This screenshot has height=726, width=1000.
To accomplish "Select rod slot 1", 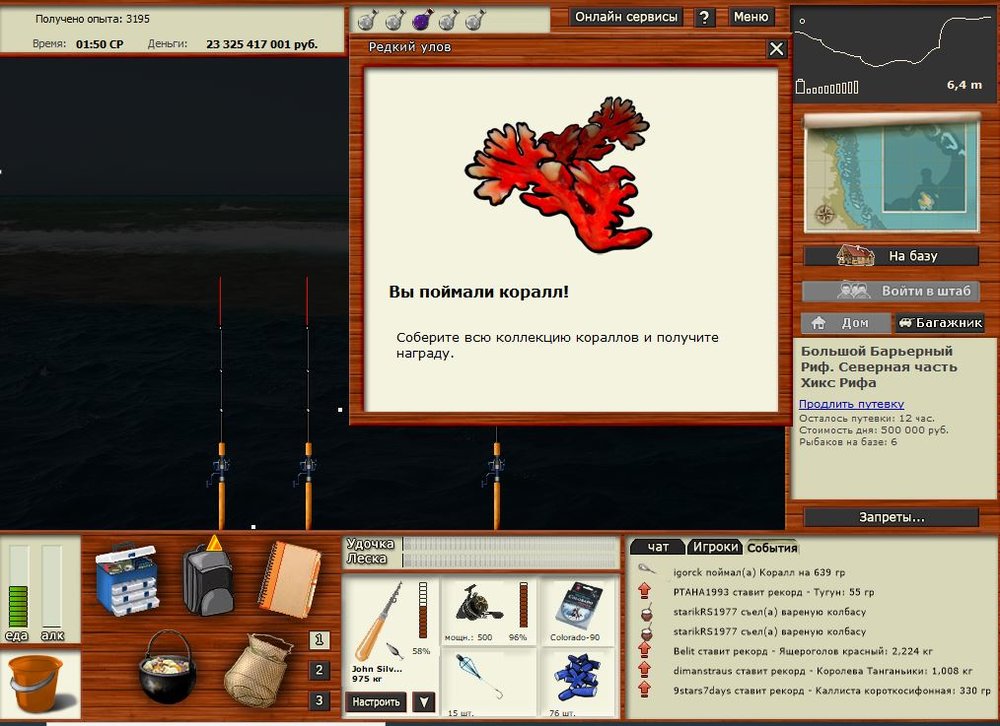I will pyautogui.click(x=319, y=640).
